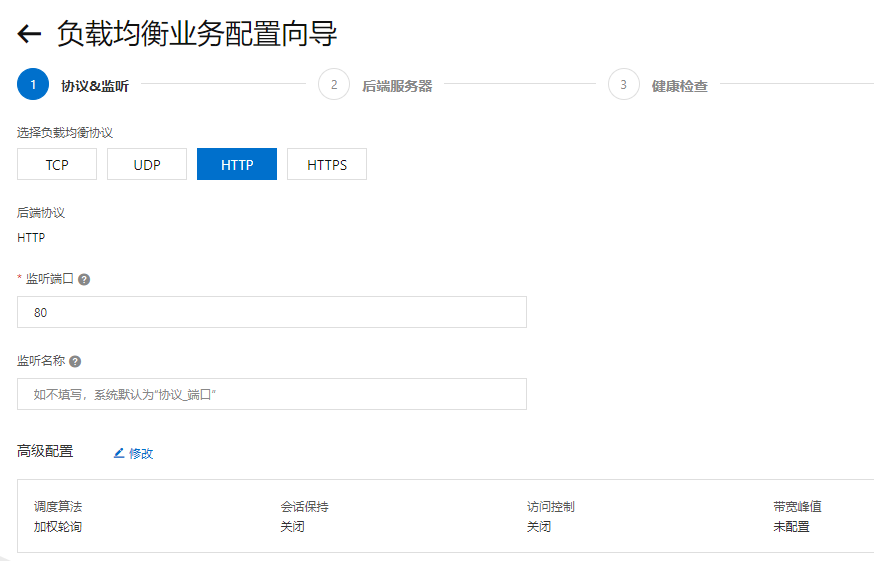
Task: Click the 修改 link for advanced config
Action: pos(141,453)
